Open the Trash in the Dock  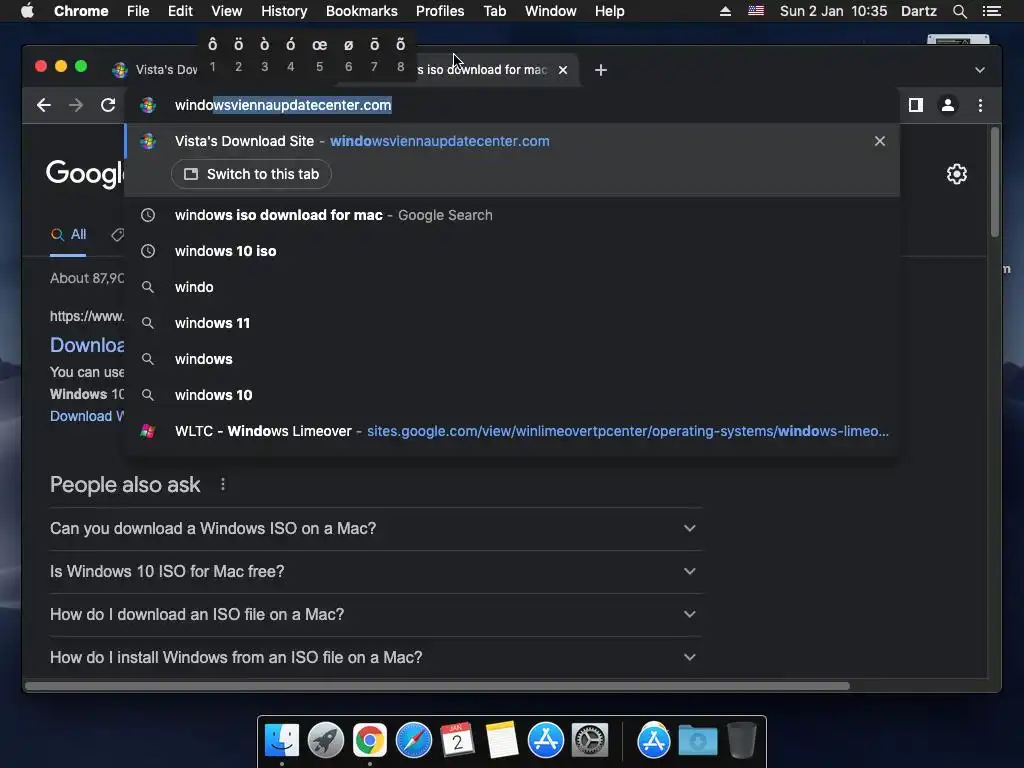tap(741, 741)
